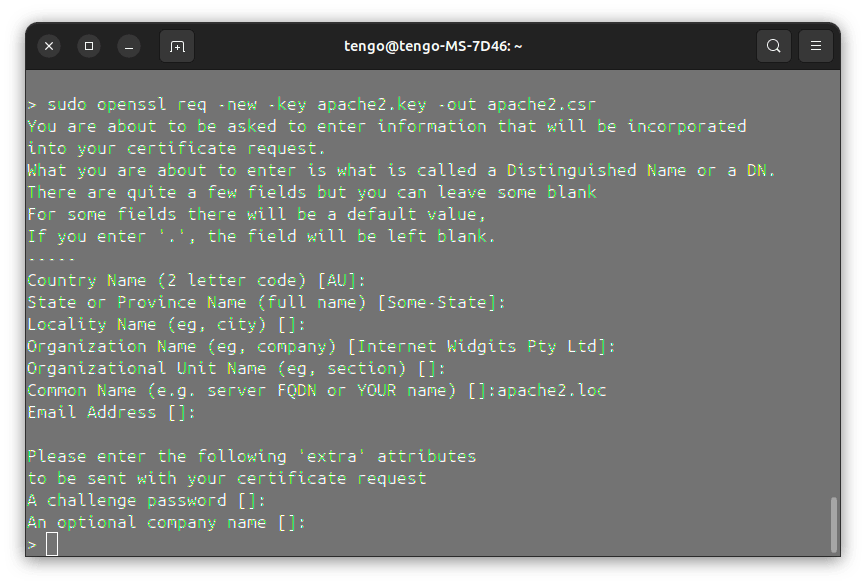Open the hamburger menu

(815, 46)
